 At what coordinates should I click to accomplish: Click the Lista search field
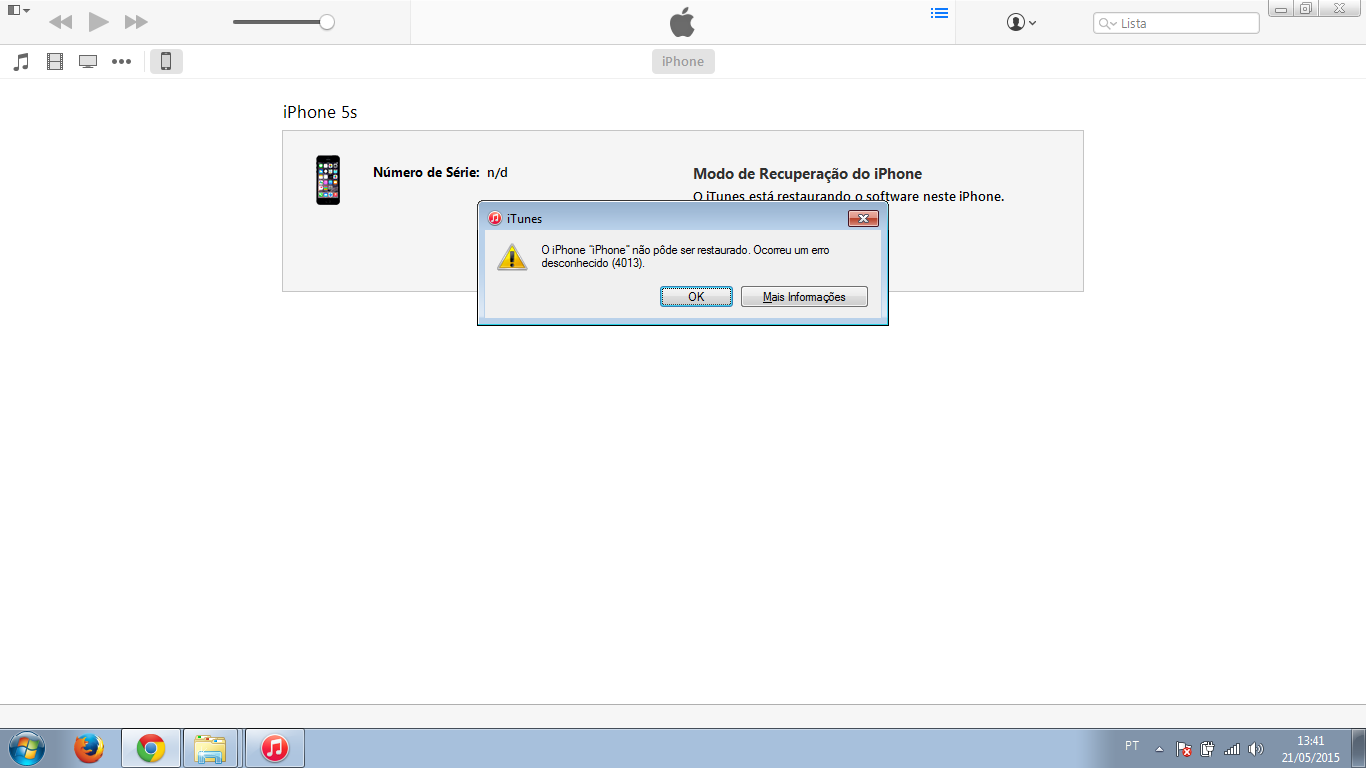(1176, 23)
